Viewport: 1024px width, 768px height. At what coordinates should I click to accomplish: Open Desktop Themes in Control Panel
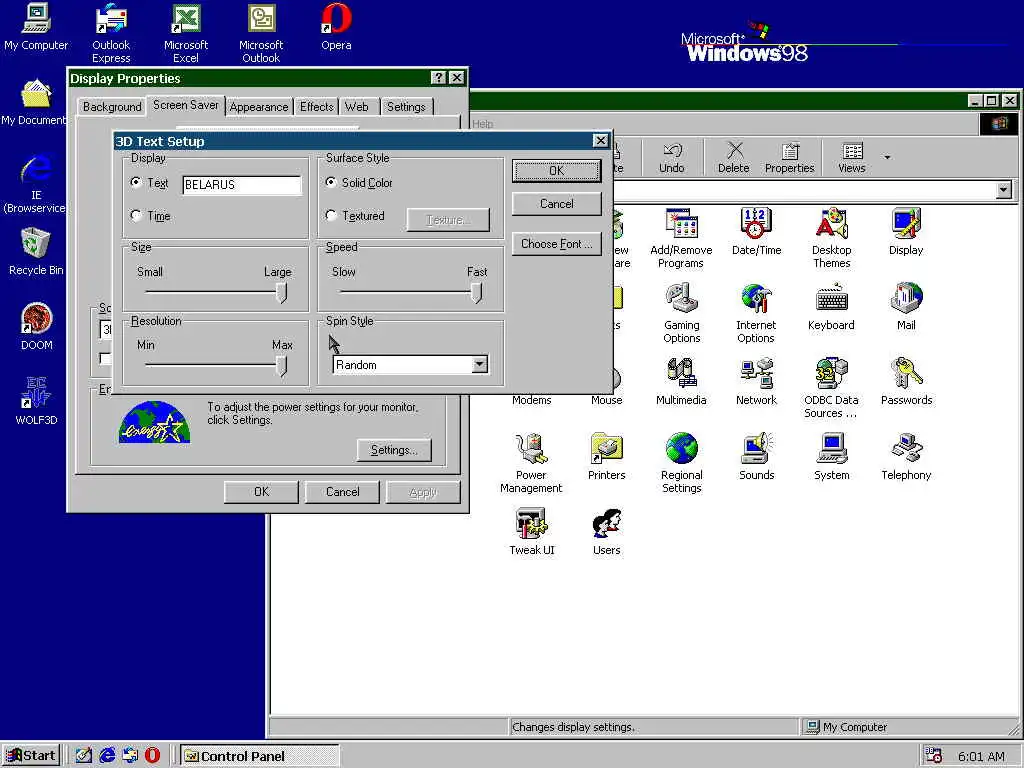point(831,238)
